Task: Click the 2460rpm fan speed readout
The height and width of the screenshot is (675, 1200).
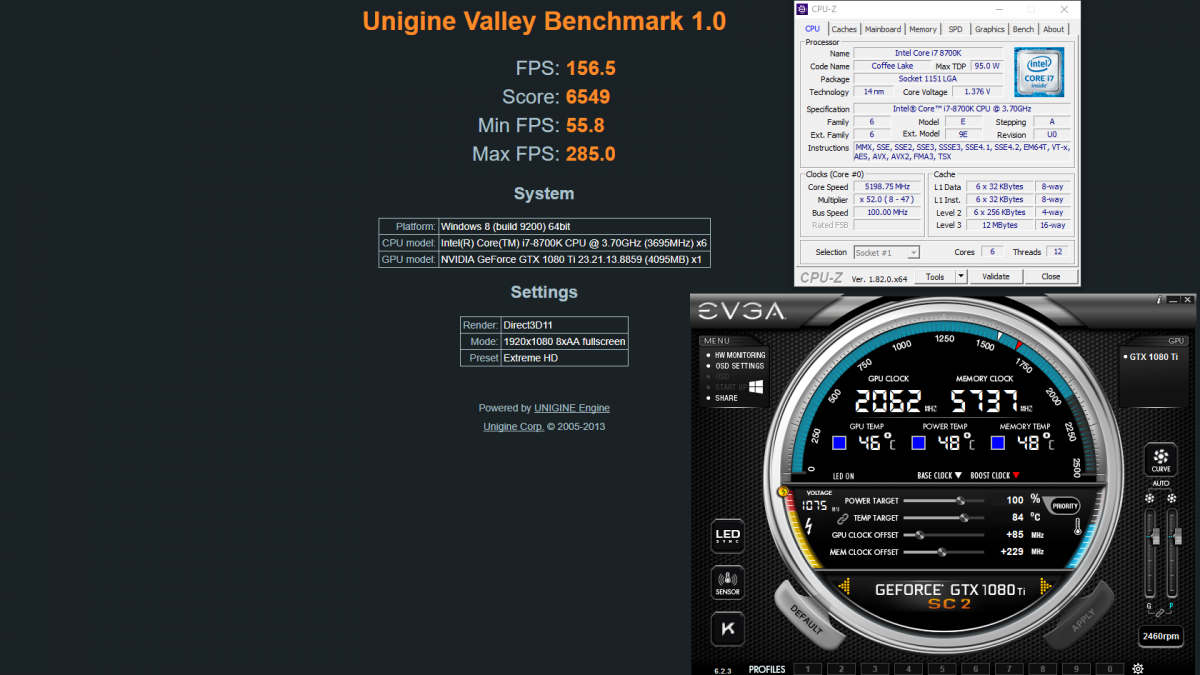Action: (x=1160, y=636)
